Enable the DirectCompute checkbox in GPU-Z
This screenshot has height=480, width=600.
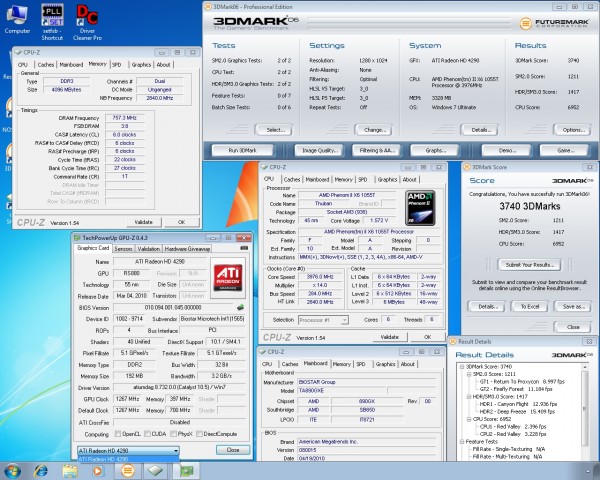pos(199,434)
